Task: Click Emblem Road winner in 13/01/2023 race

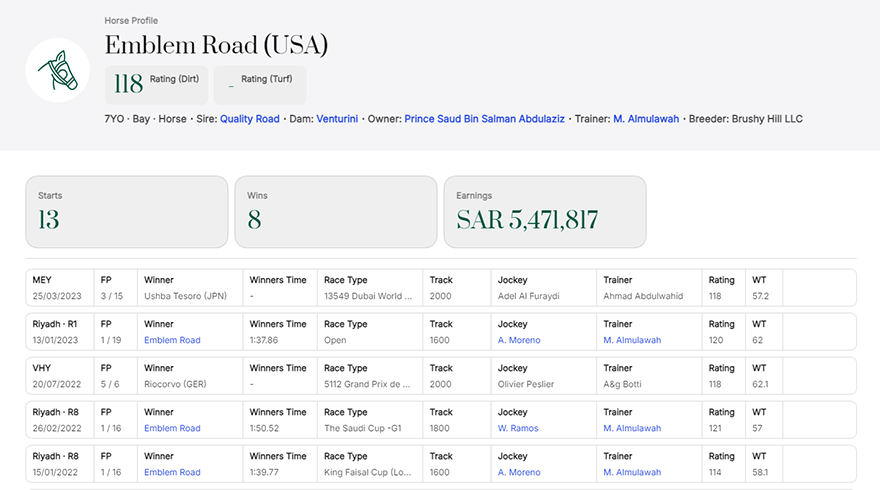Action: coord(172,340)
